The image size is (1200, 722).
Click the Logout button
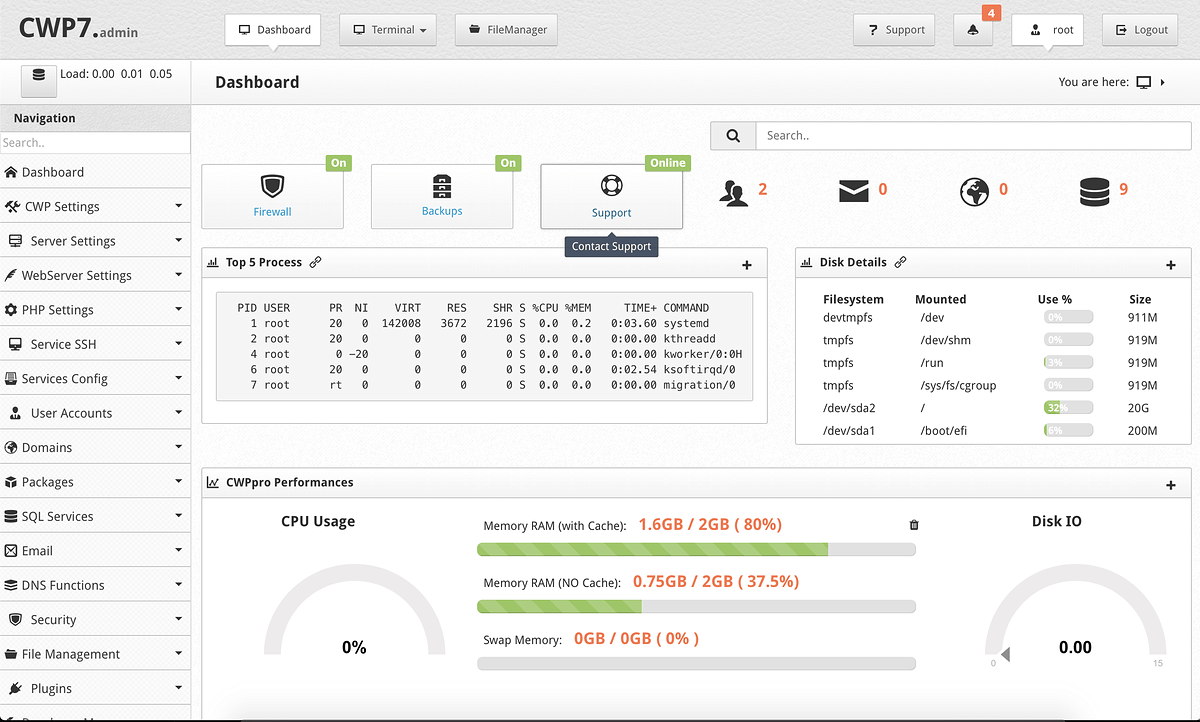[1141, 30]
